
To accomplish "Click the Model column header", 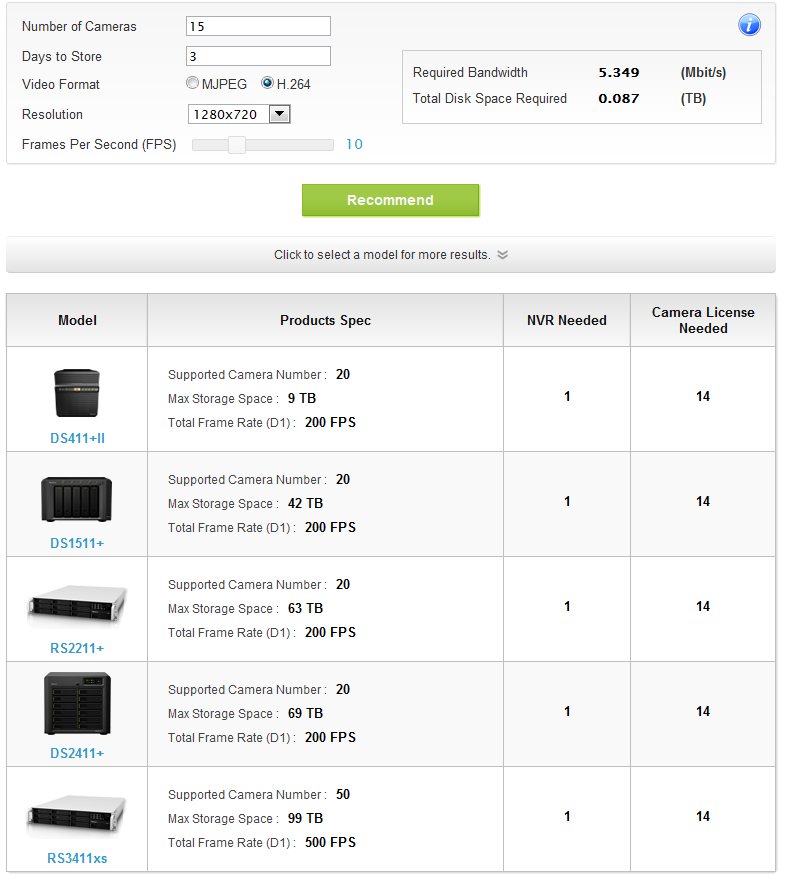I will [x=77, y=320].
